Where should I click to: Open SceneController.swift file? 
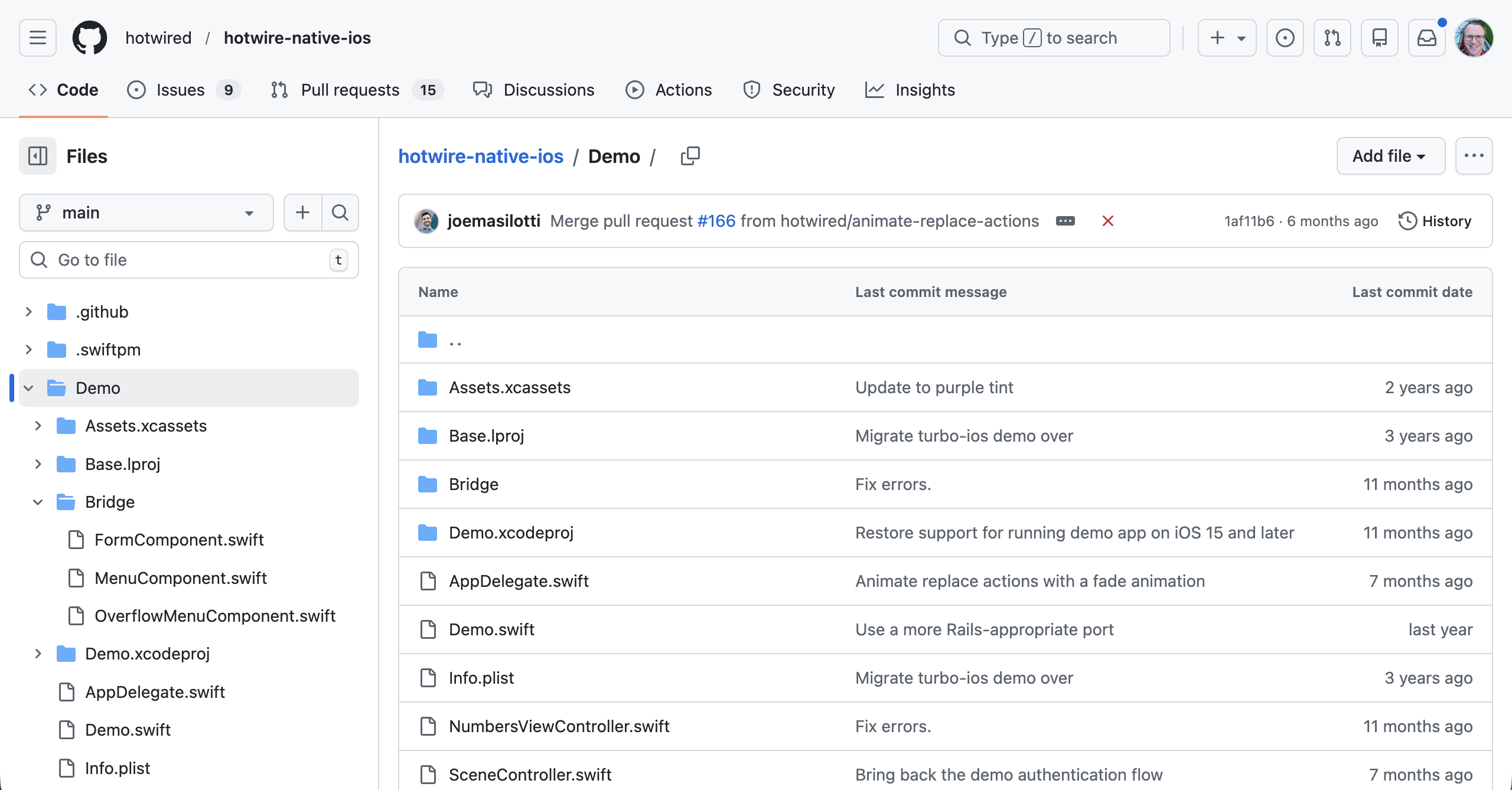pyautogui.click(x=530, y=775)
